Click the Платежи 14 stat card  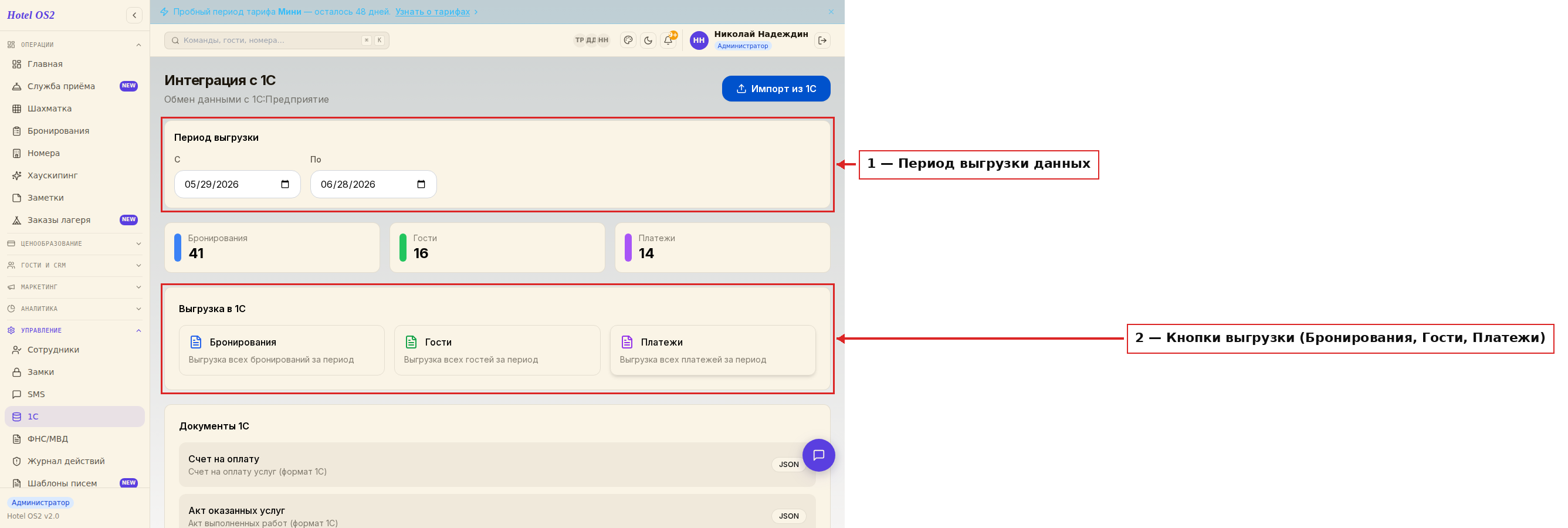click(x=723, y=247)
